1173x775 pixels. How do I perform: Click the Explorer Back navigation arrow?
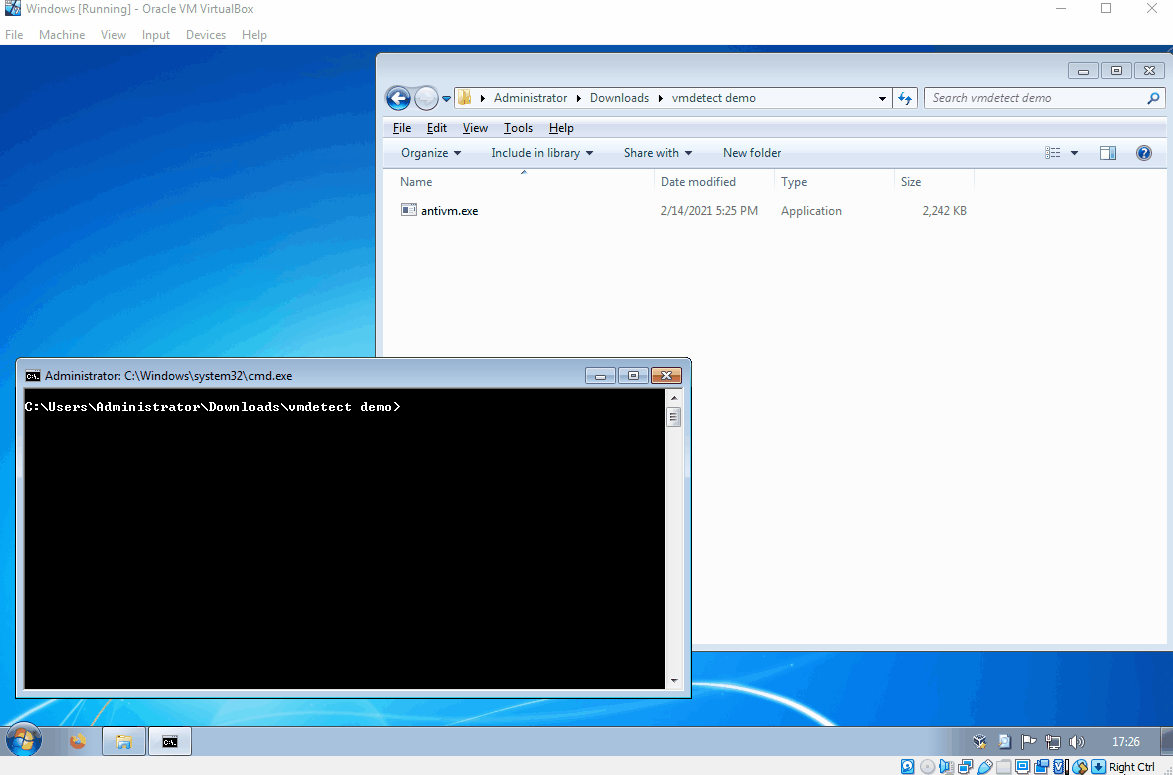(x=398, y=98)
